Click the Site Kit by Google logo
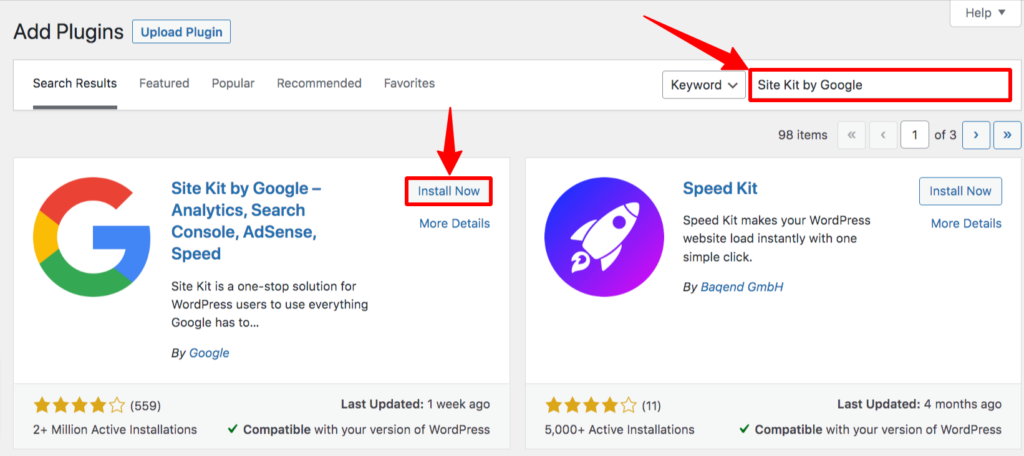The width and height of the screenshot is (1024, 456). (x=91, y=237)
